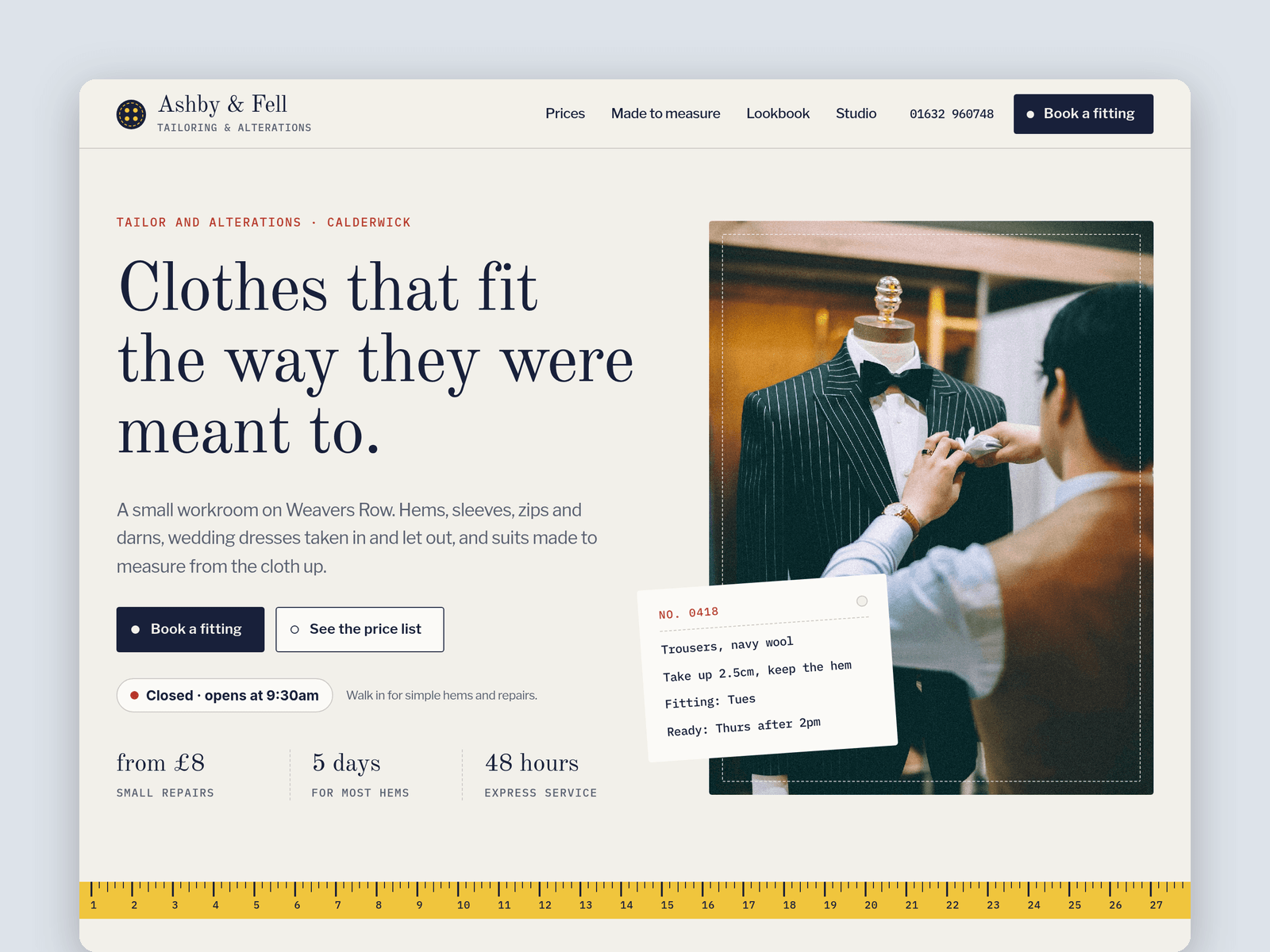
Task: Click the NO. 0418 ticket card
Action: tap(767, 669)
